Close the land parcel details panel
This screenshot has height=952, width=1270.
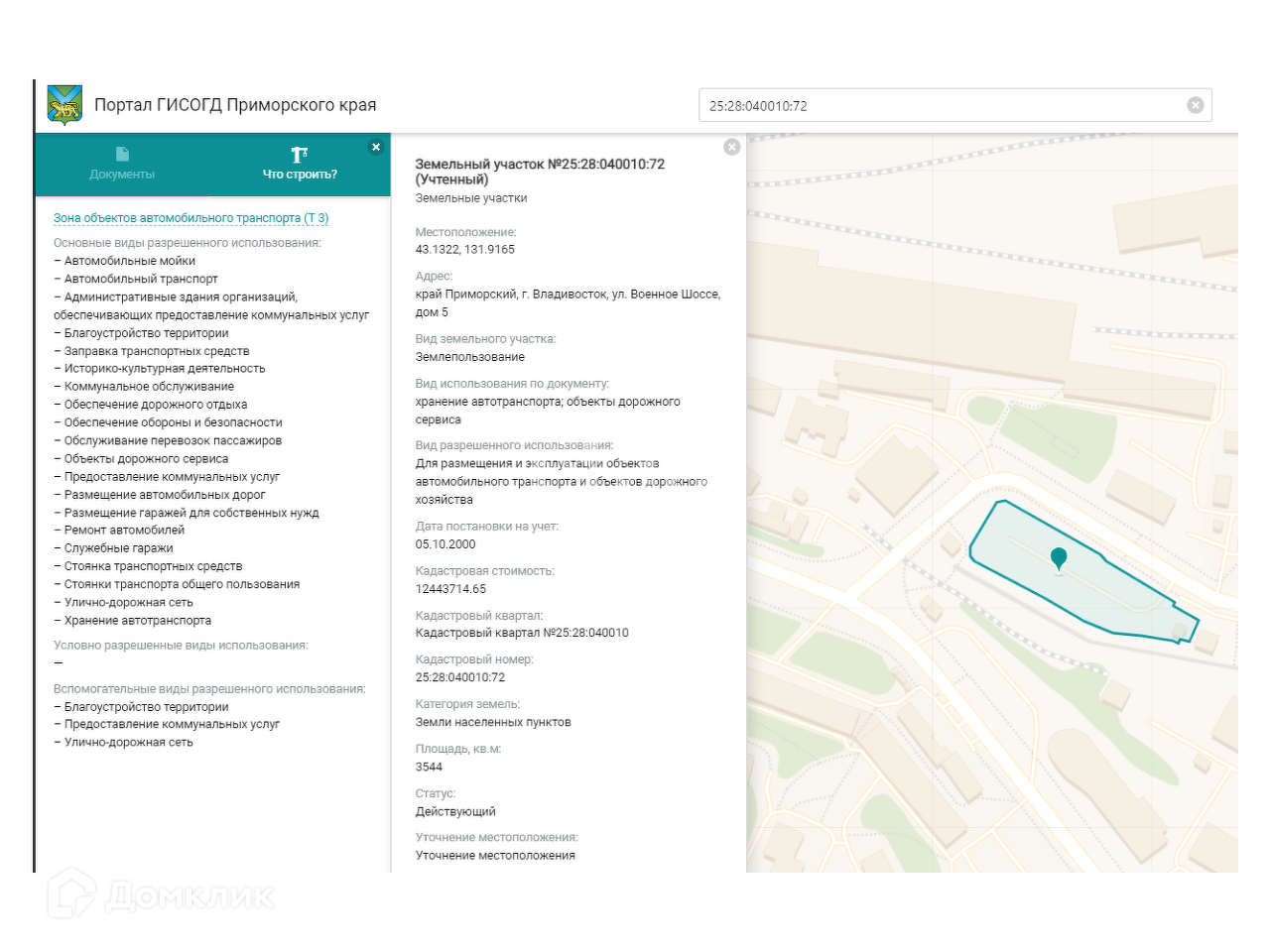(x=732, y=147)
